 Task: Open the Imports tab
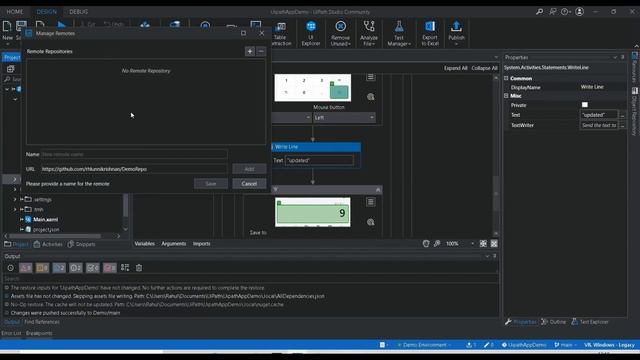[x=201, y=244]
